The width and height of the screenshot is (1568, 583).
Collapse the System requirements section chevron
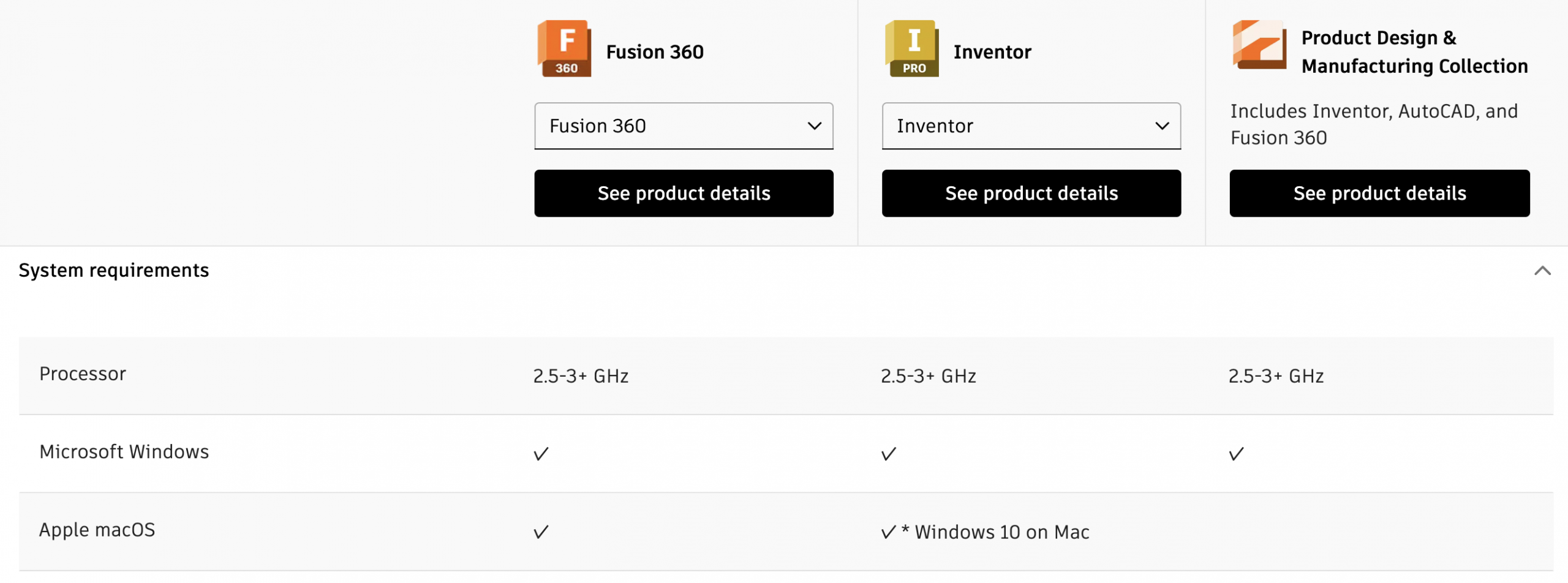click(1542, 271)
